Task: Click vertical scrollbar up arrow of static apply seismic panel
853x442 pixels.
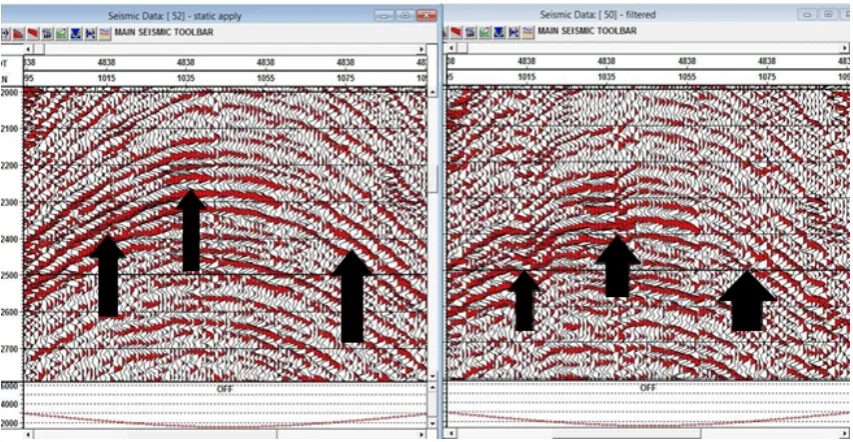Action: pos(432,93)
